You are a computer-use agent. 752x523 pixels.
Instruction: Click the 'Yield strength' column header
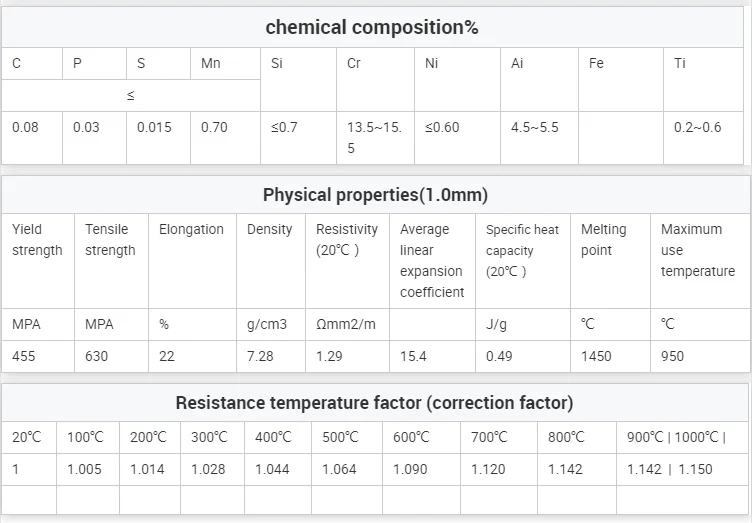coord(37,240)
